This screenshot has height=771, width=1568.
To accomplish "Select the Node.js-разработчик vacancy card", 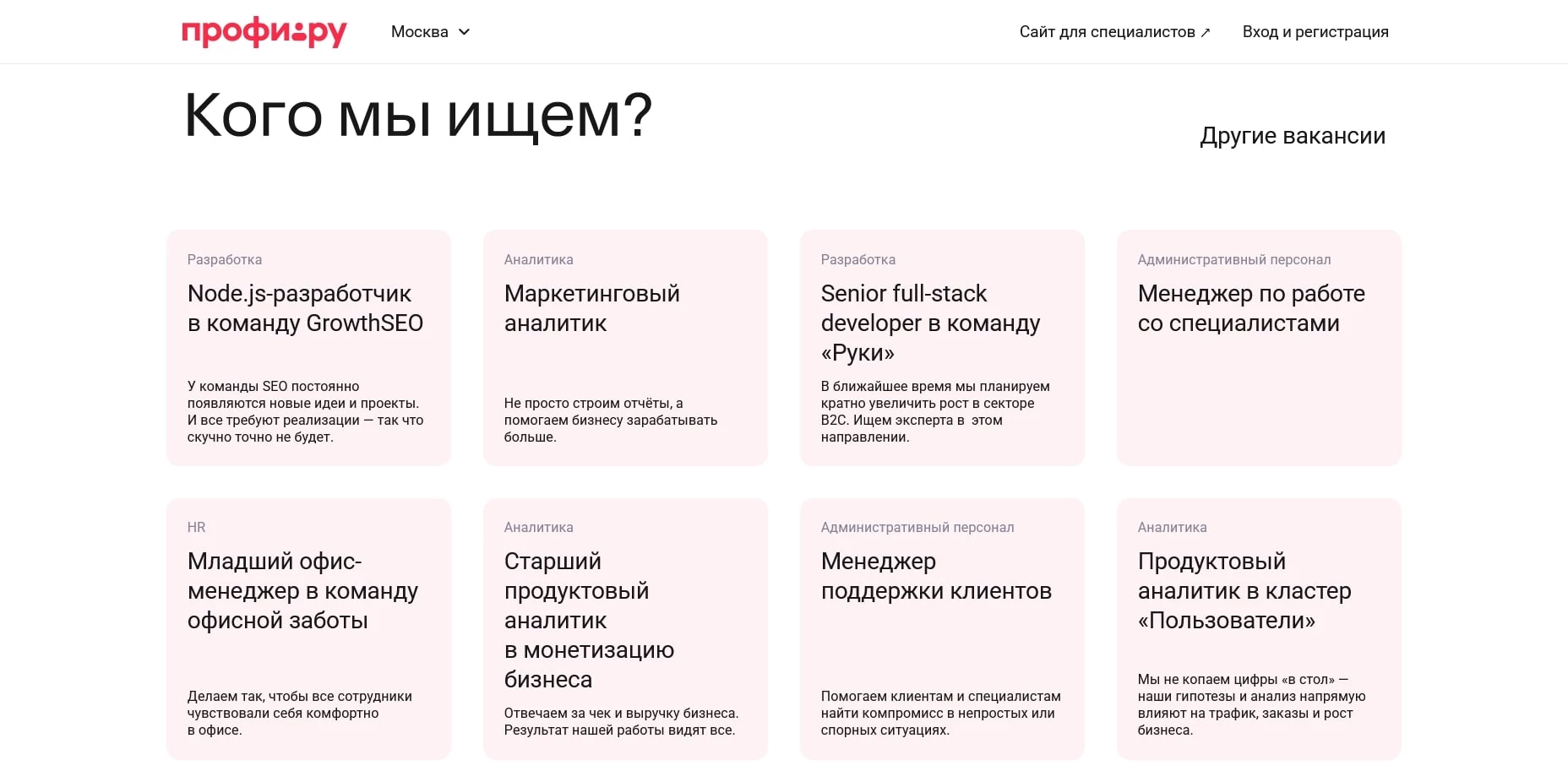I will [x=308, y=348].
